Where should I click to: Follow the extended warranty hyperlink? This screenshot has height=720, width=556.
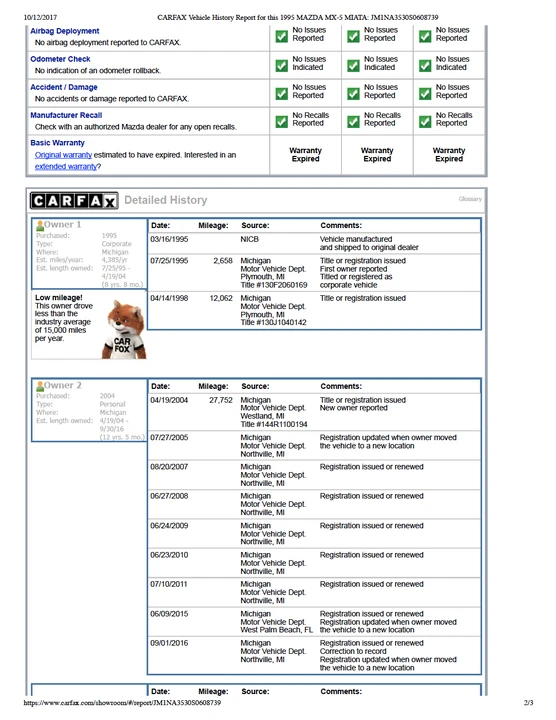click(66, 166)
